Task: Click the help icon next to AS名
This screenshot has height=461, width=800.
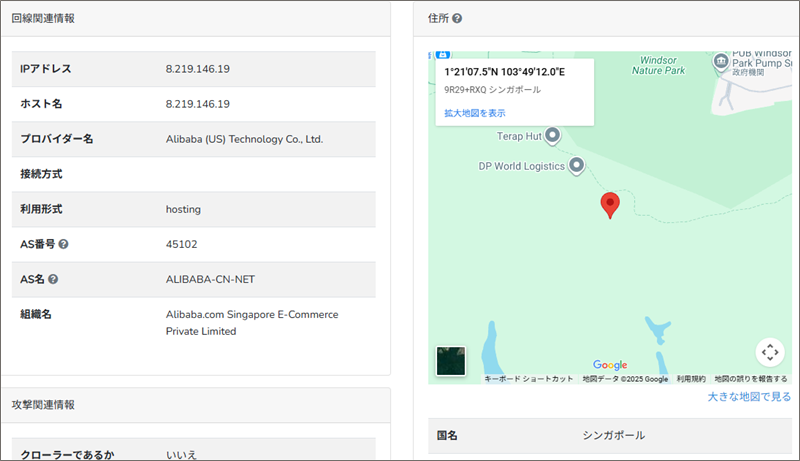Action: pos(53,279)
